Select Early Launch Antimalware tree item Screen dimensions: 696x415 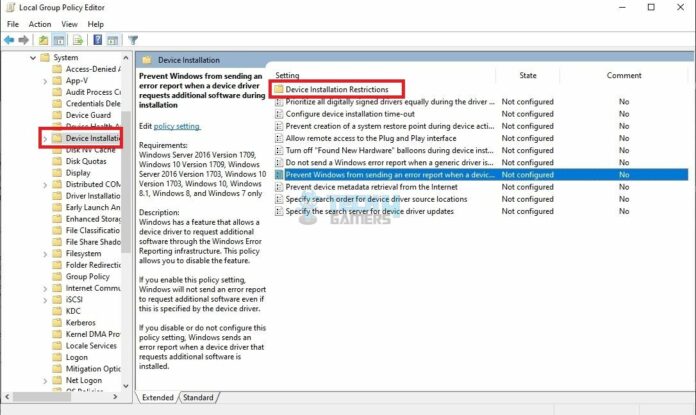[93, 208]
